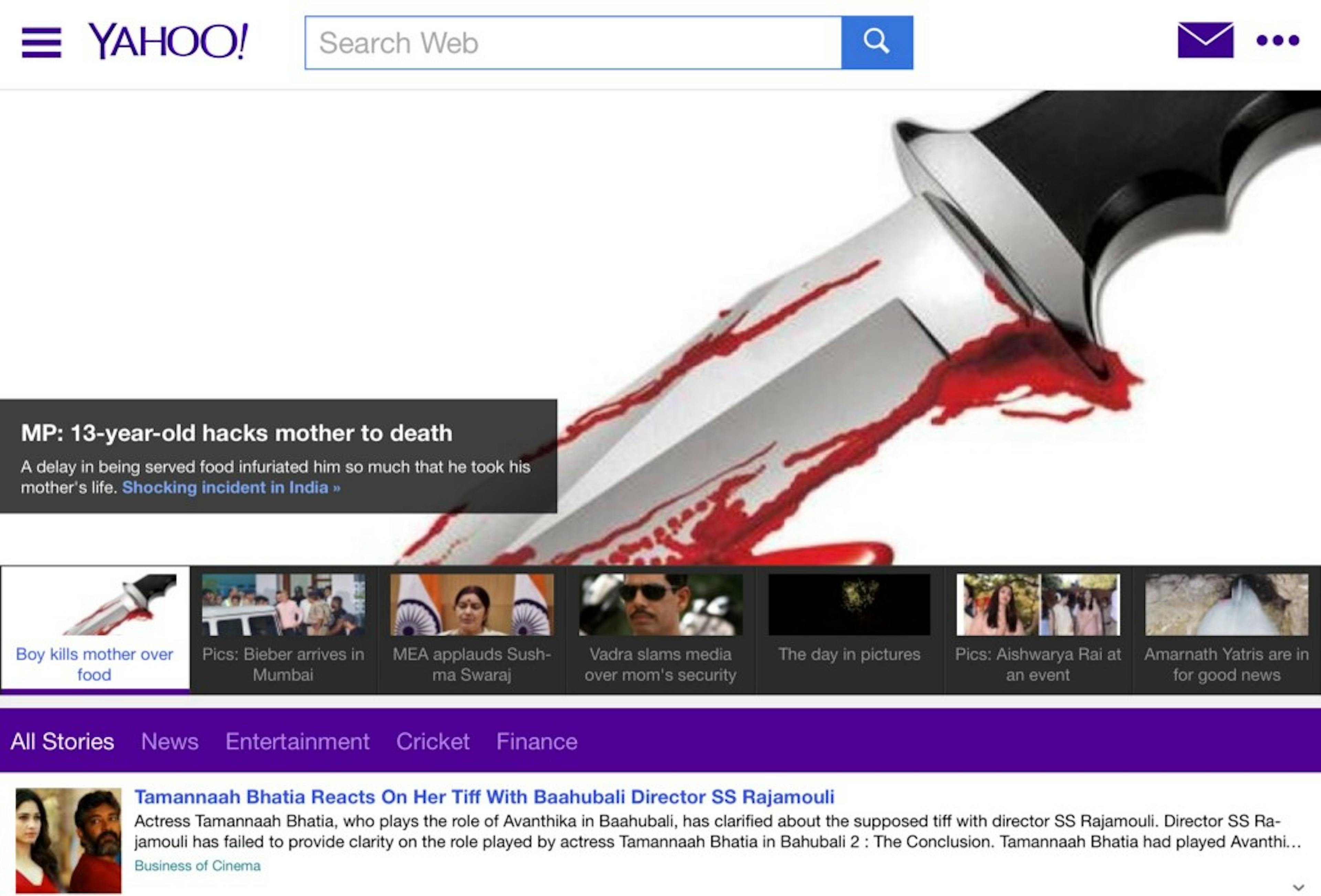Open the hamburger menu icon
1321x896 pixels.
(41, 42)
